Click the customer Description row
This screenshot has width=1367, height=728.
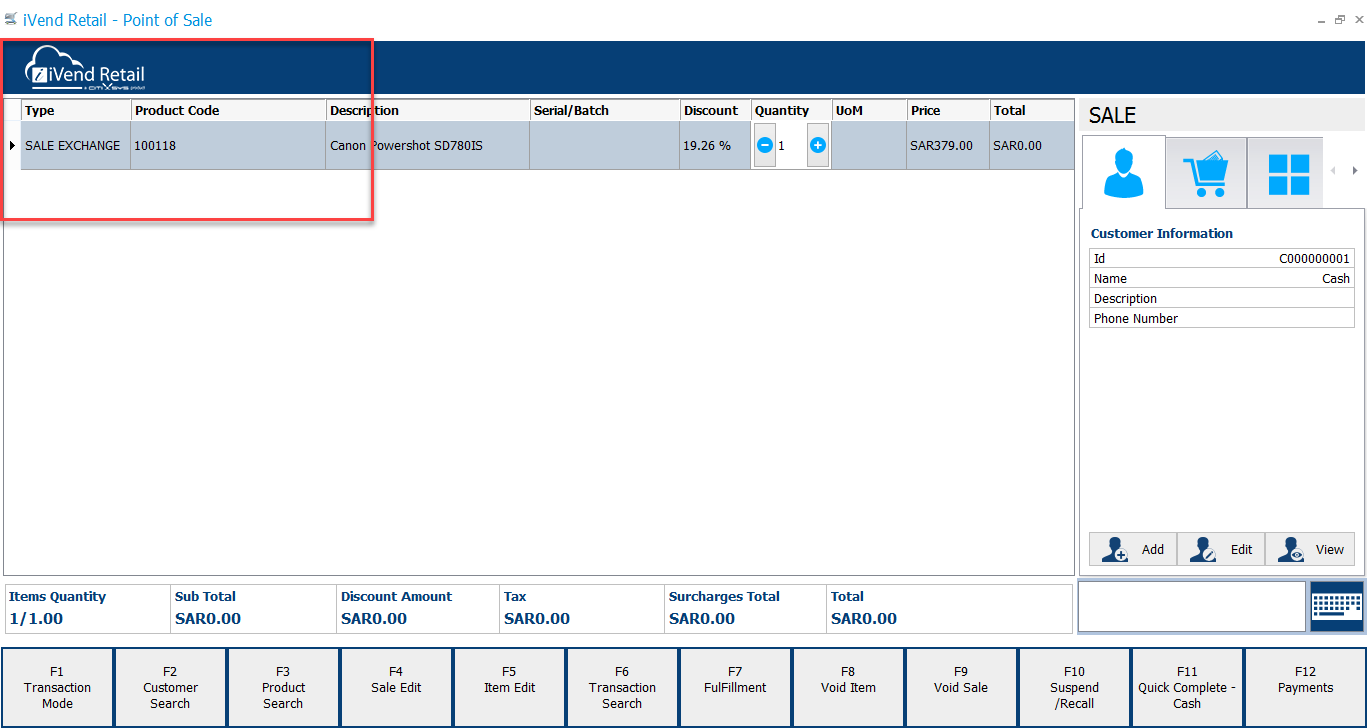click(1222, 299)
